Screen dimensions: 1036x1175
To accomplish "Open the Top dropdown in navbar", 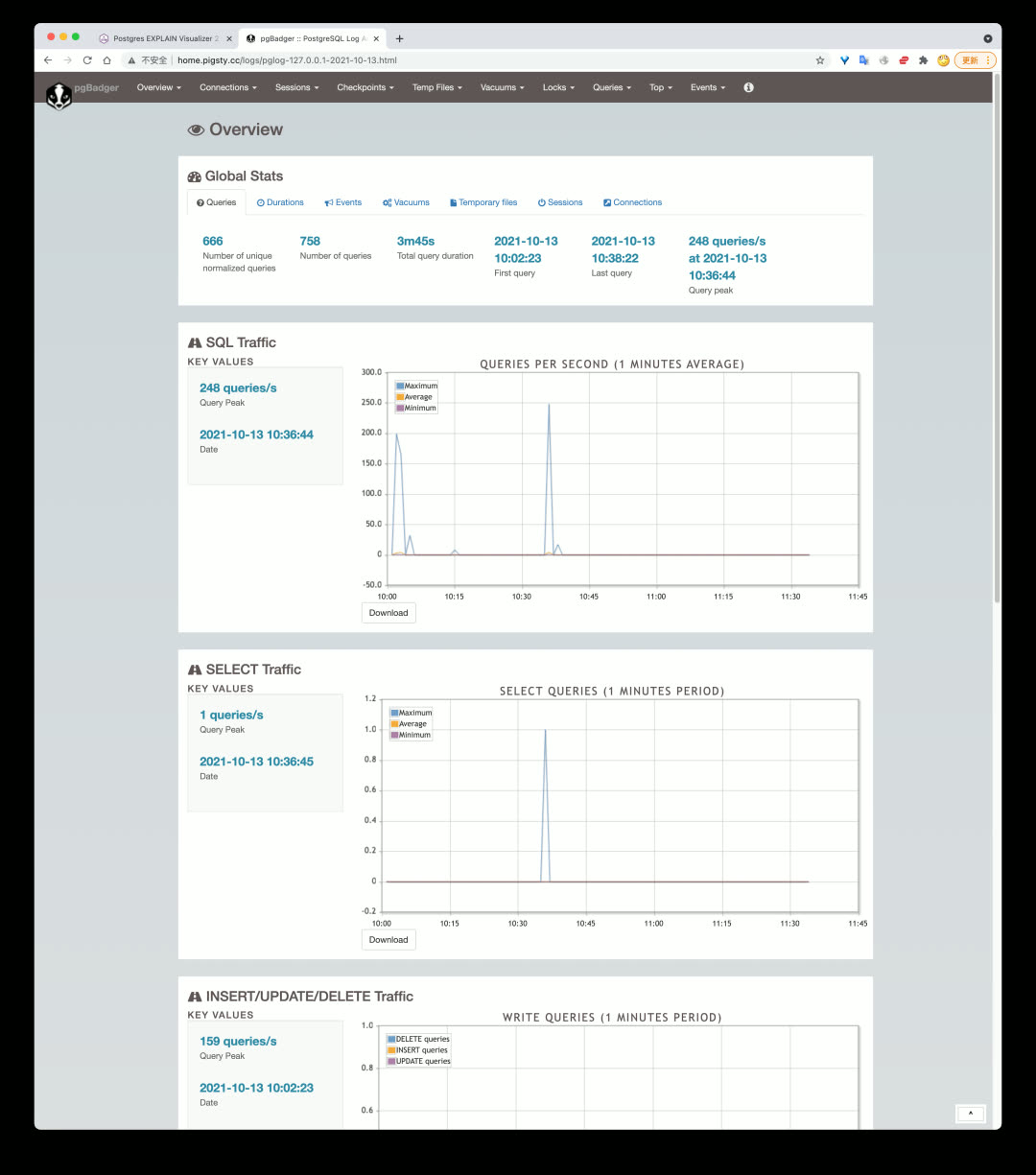I will (660, 87).
